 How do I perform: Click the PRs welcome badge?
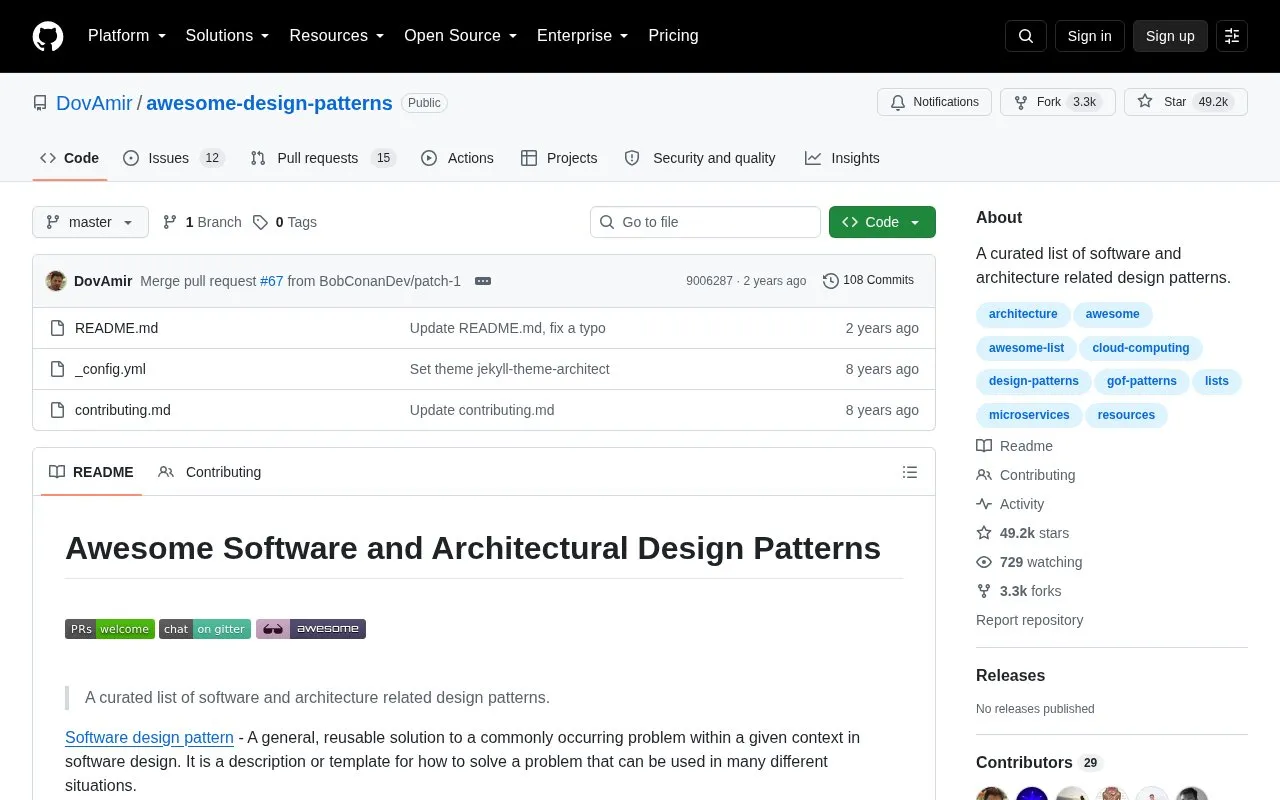110,629
